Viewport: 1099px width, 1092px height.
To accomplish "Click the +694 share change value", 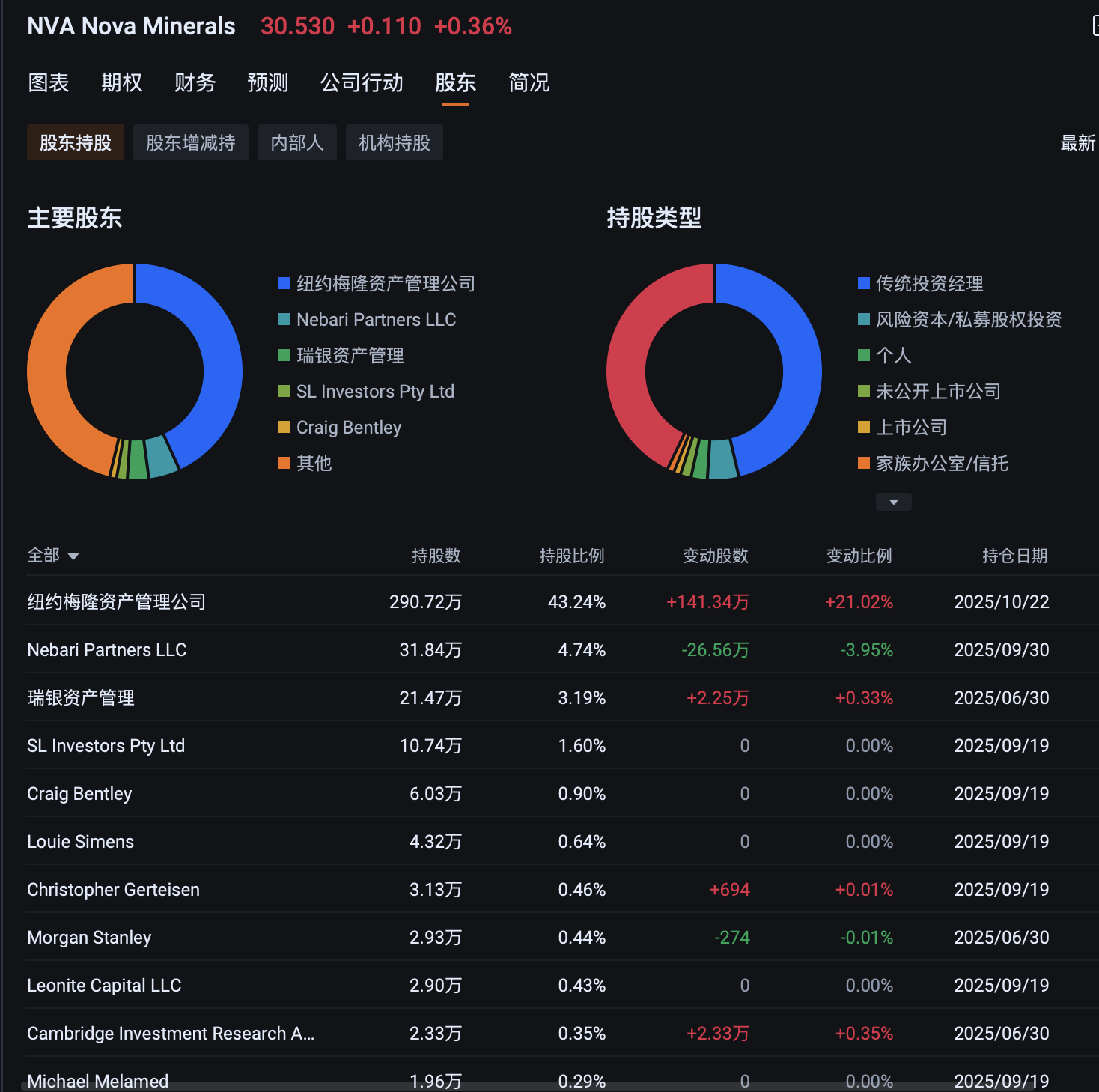I will tap(729, 889).
